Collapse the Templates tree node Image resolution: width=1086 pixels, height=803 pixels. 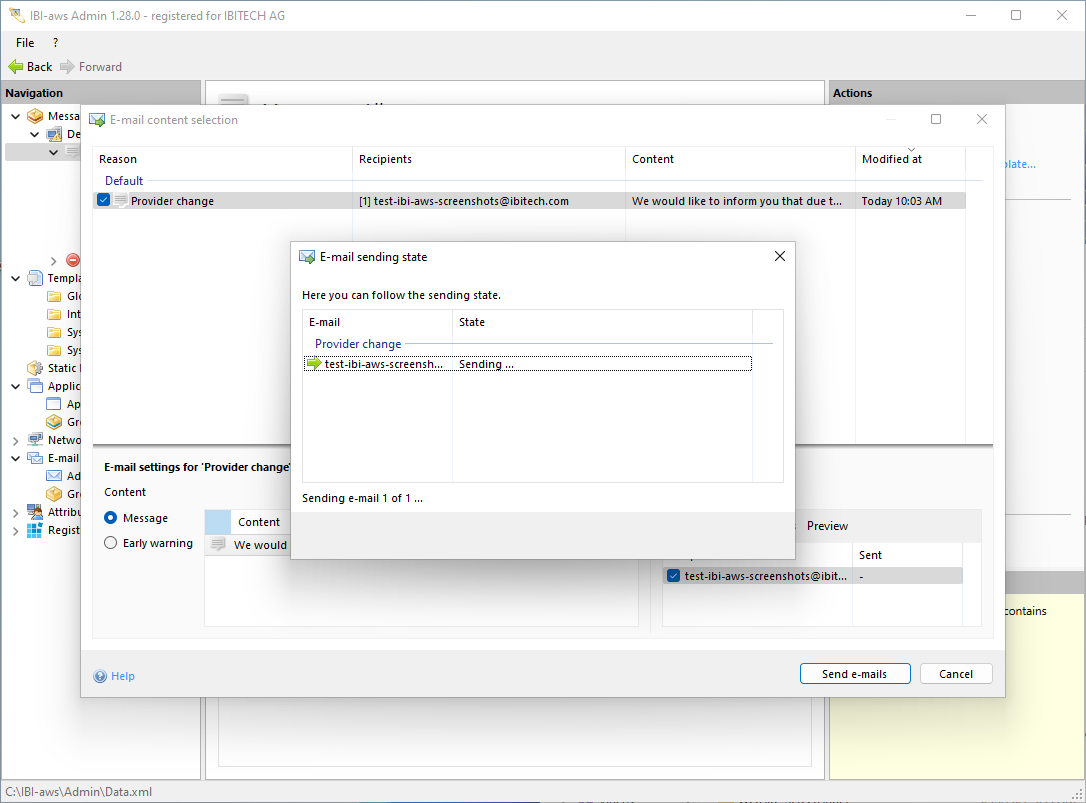tap(16, 278)
